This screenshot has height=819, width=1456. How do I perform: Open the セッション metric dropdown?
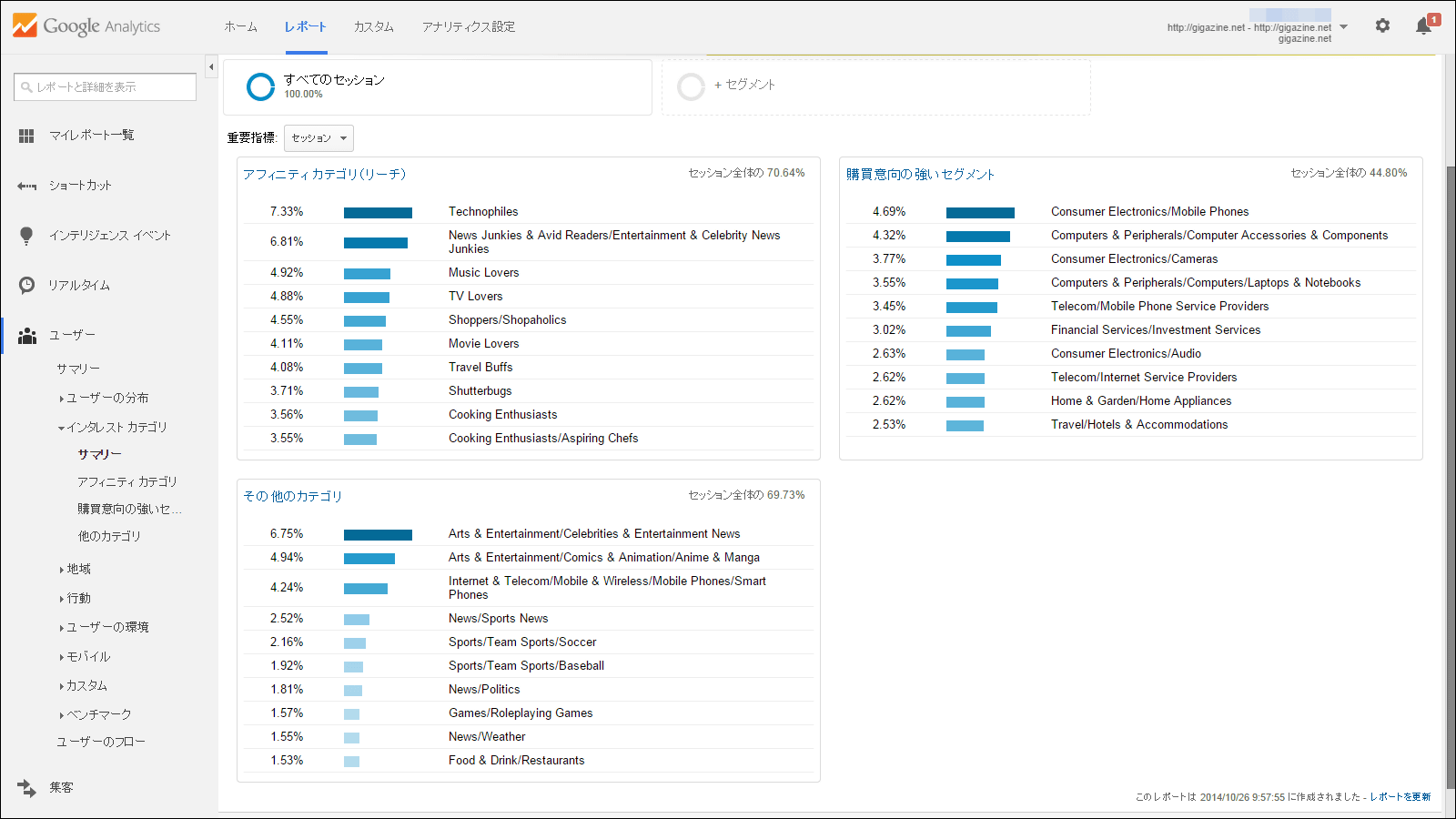(318, 138)
